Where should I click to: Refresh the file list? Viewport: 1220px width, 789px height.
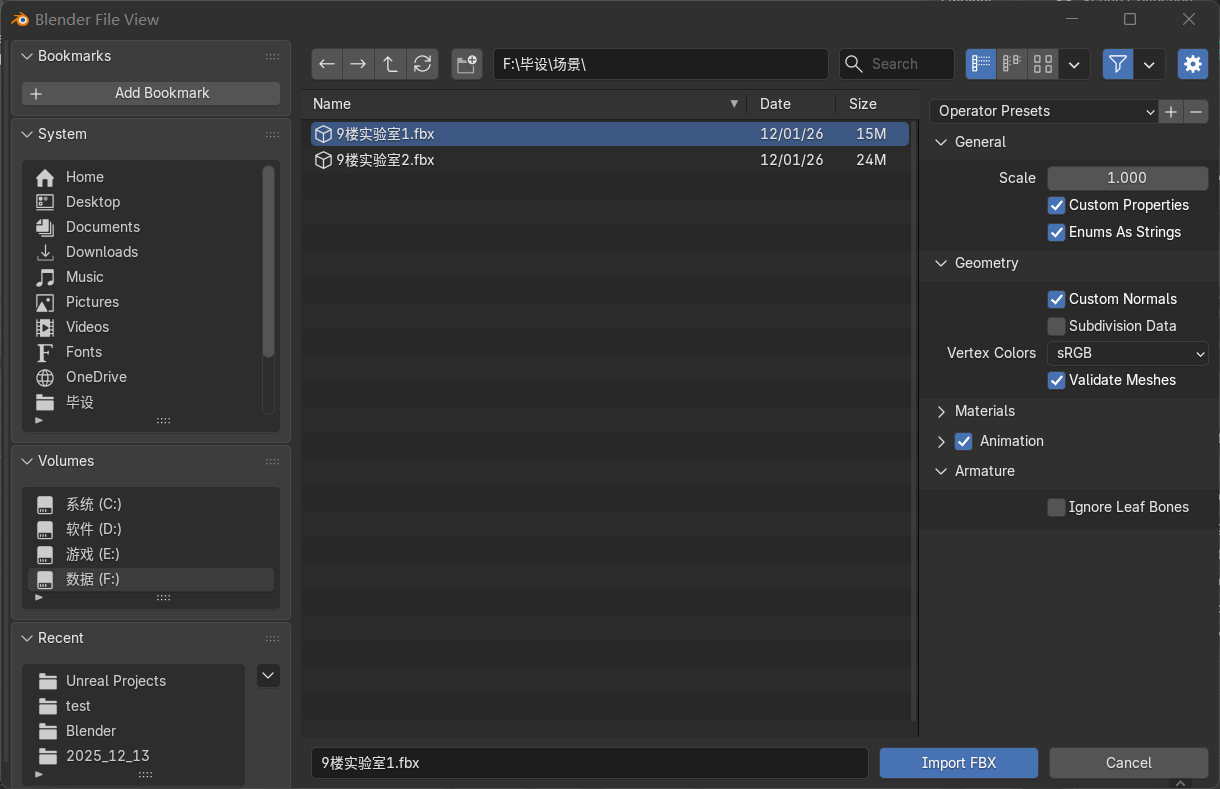(422, 64)
